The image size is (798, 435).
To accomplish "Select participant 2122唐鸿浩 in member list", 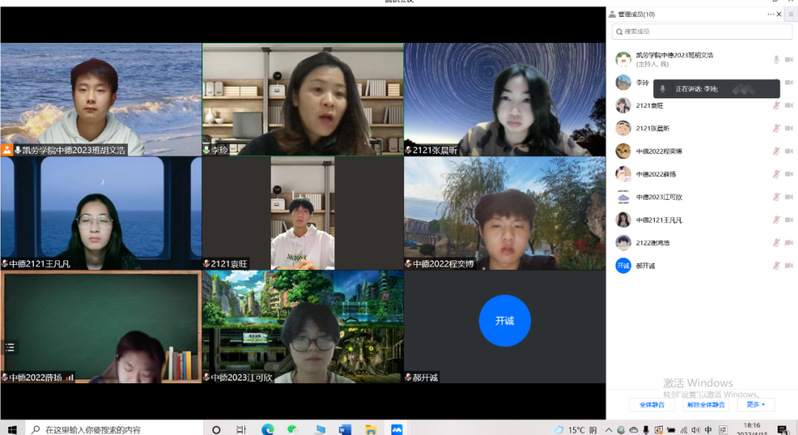I will point(660,243).
